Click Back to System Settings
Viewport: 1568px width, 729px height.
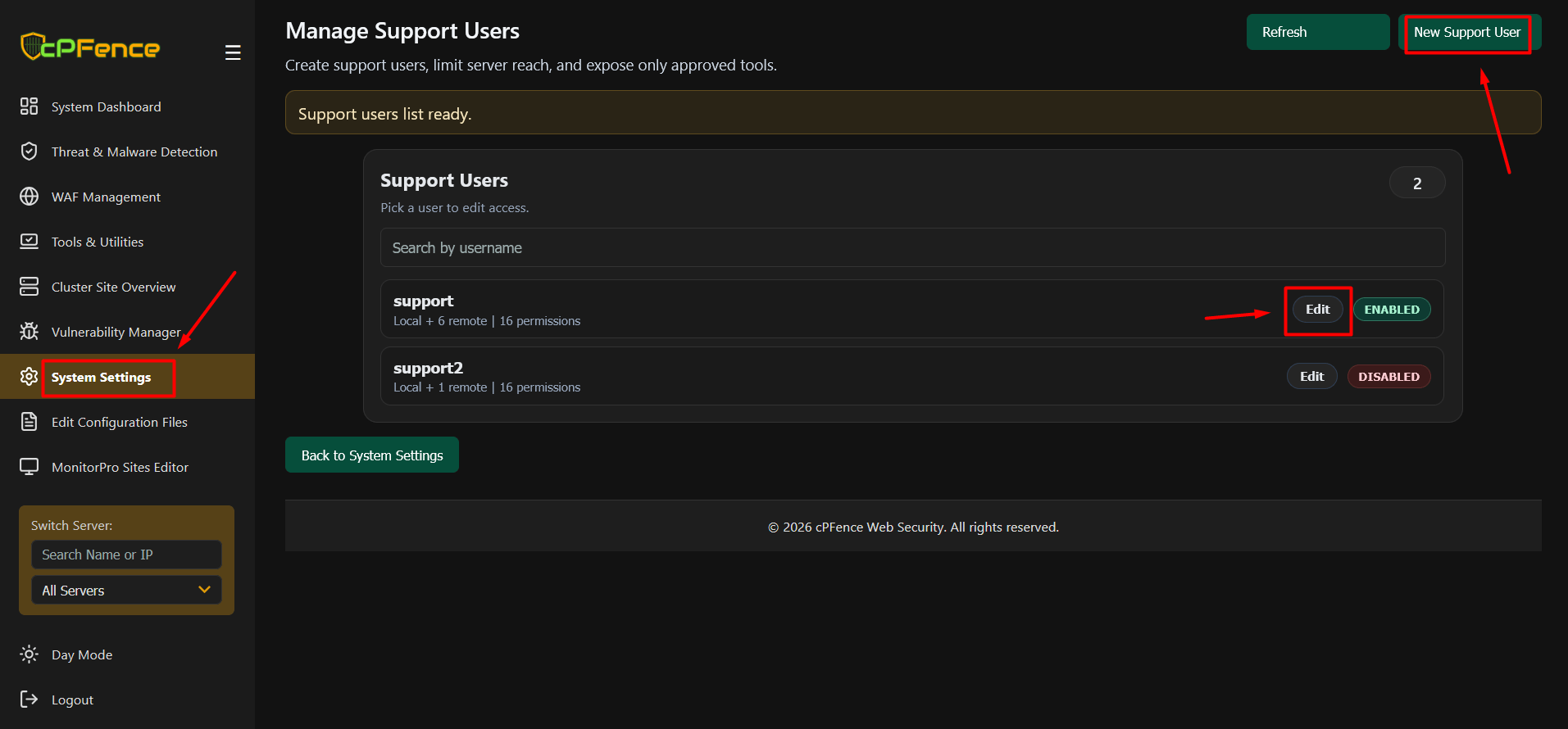tap(372, 455)
